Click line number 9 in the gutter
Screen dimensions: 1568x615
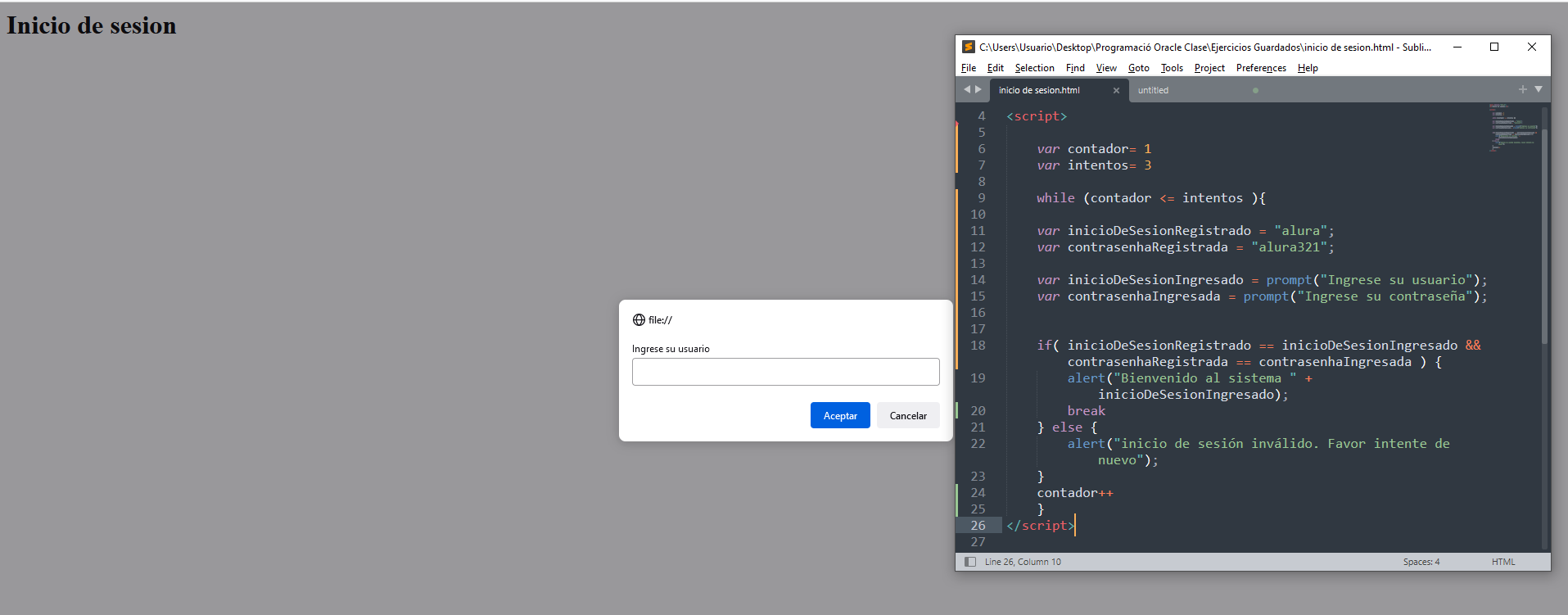pos(982,198)
